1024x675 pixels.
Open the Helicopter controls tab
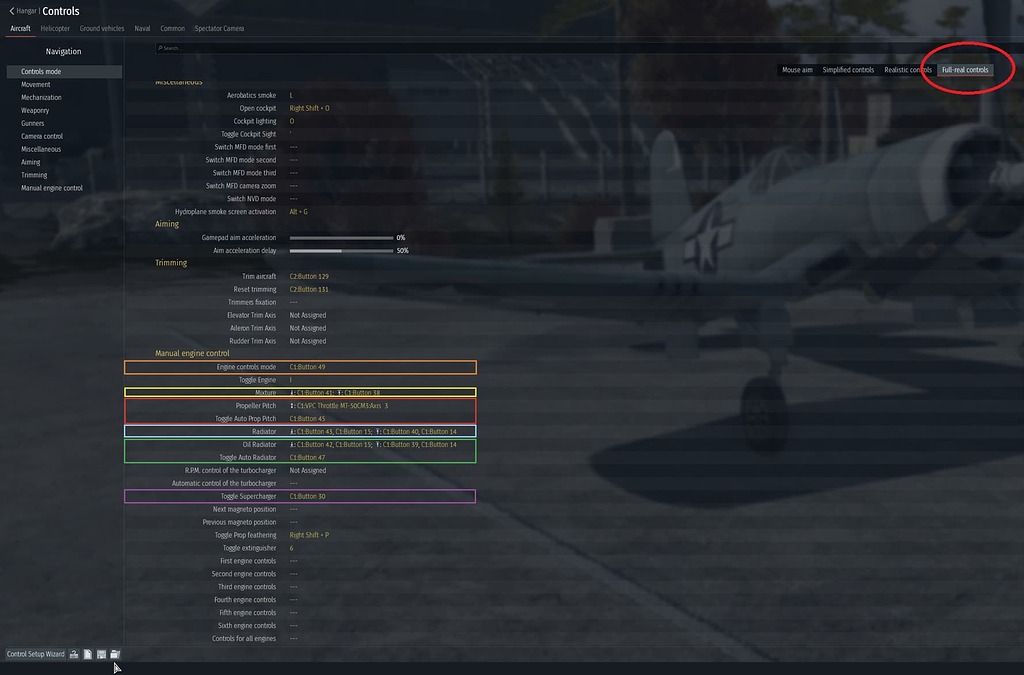coord(55,28)
